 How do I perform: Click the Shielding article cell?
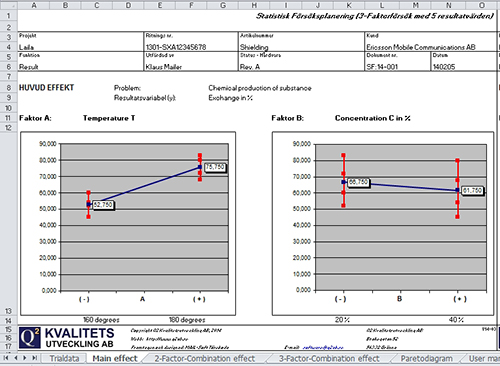[254, 47]
